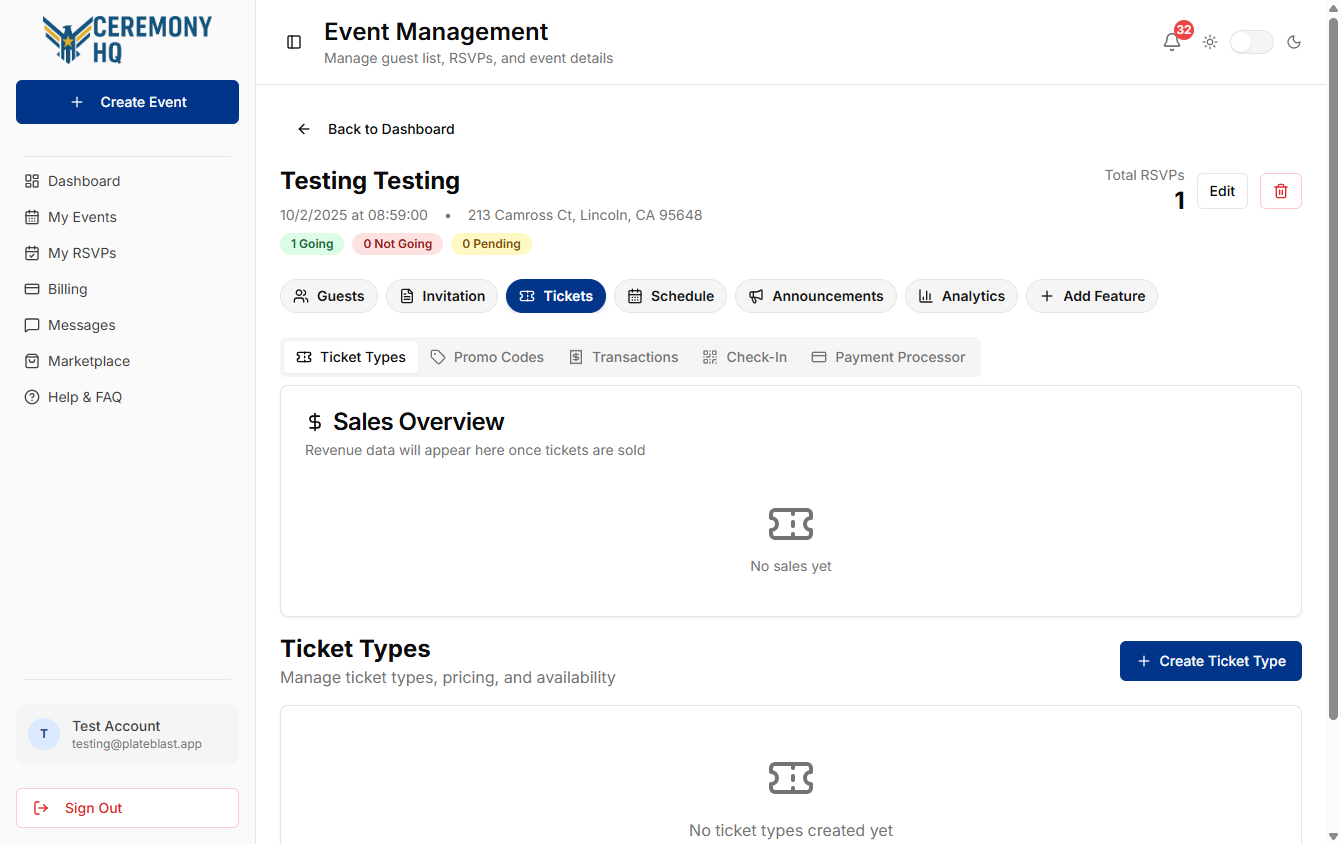
Task: Select the Schedule tab
Action: coord(671,296)
